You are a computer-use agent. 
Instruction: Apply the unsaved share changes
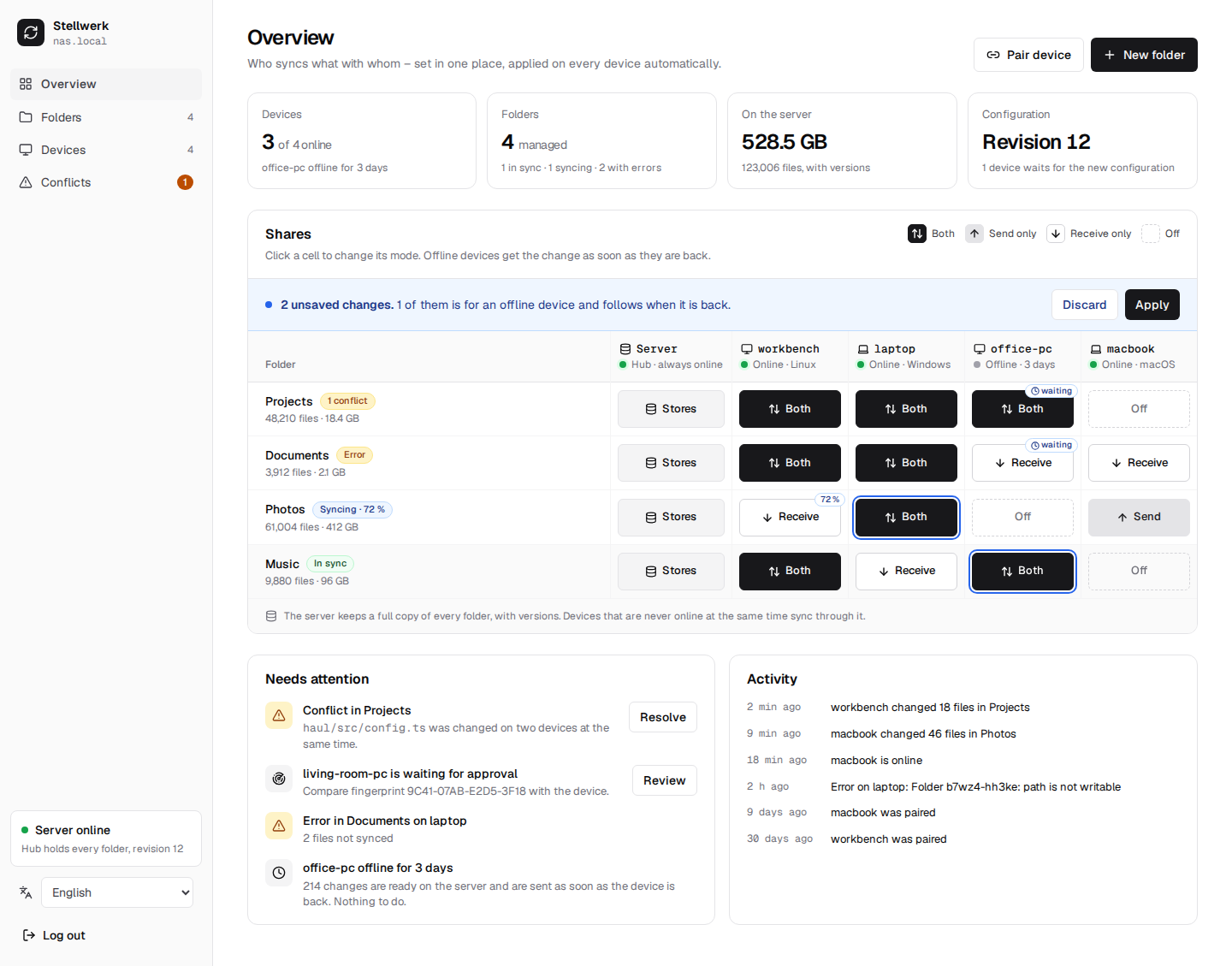[1152, 305]
